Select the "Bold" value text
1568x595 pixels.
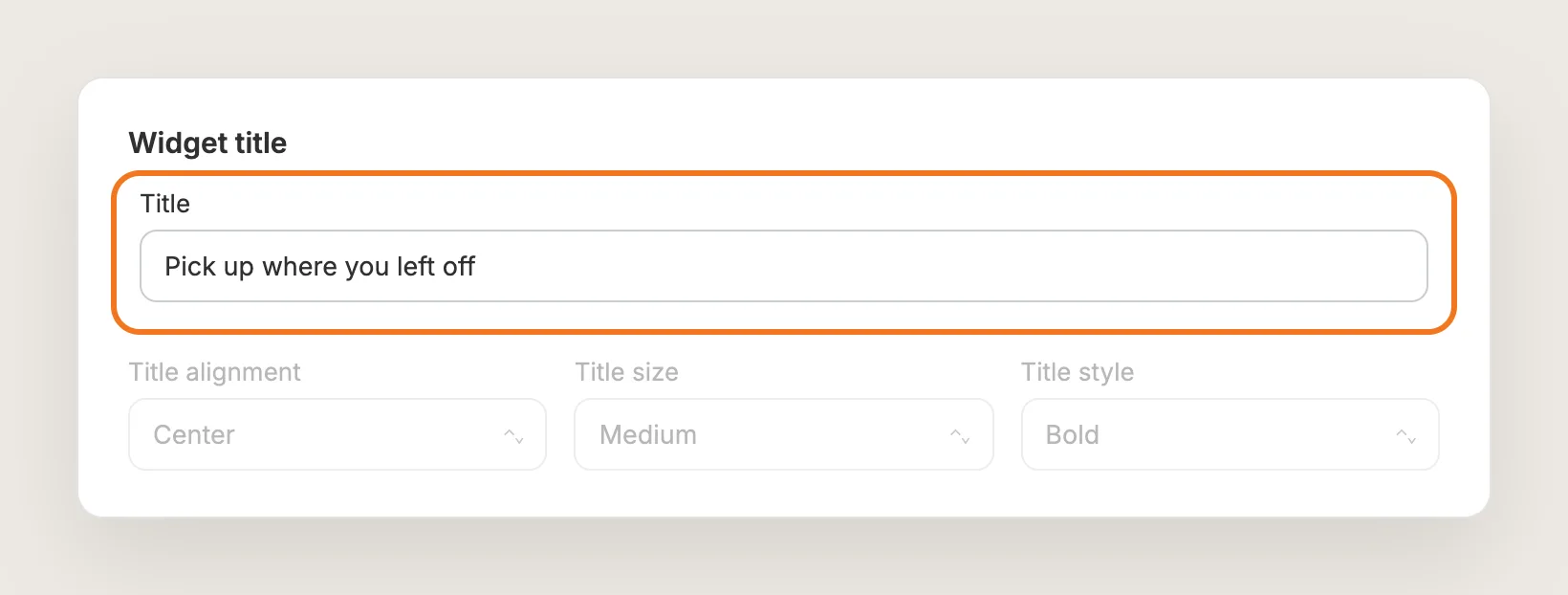1073,435
